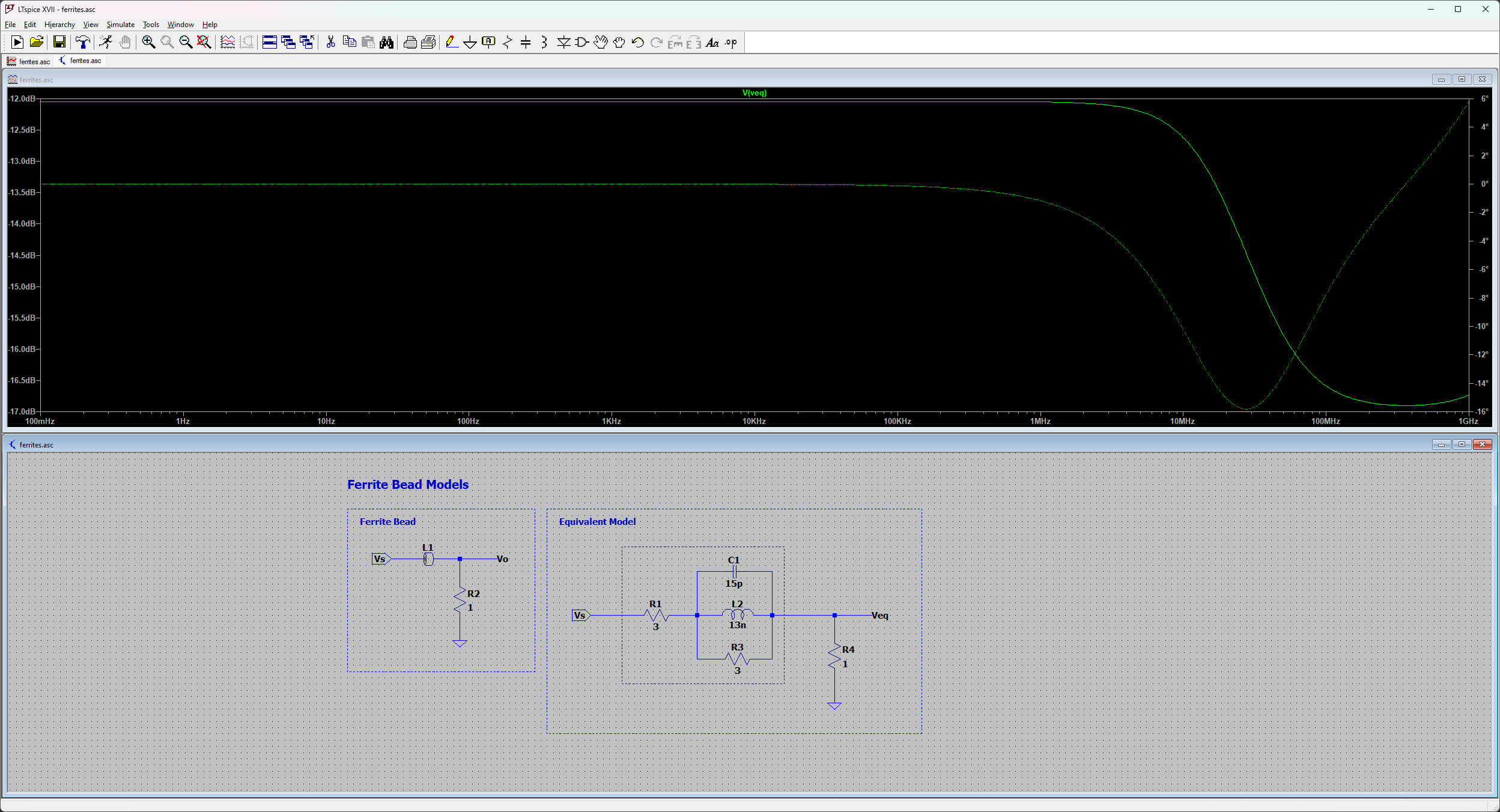Select the Draw Wire pencil tool
Viewport: 1500px width, 812px height.
tap(452, 42)
